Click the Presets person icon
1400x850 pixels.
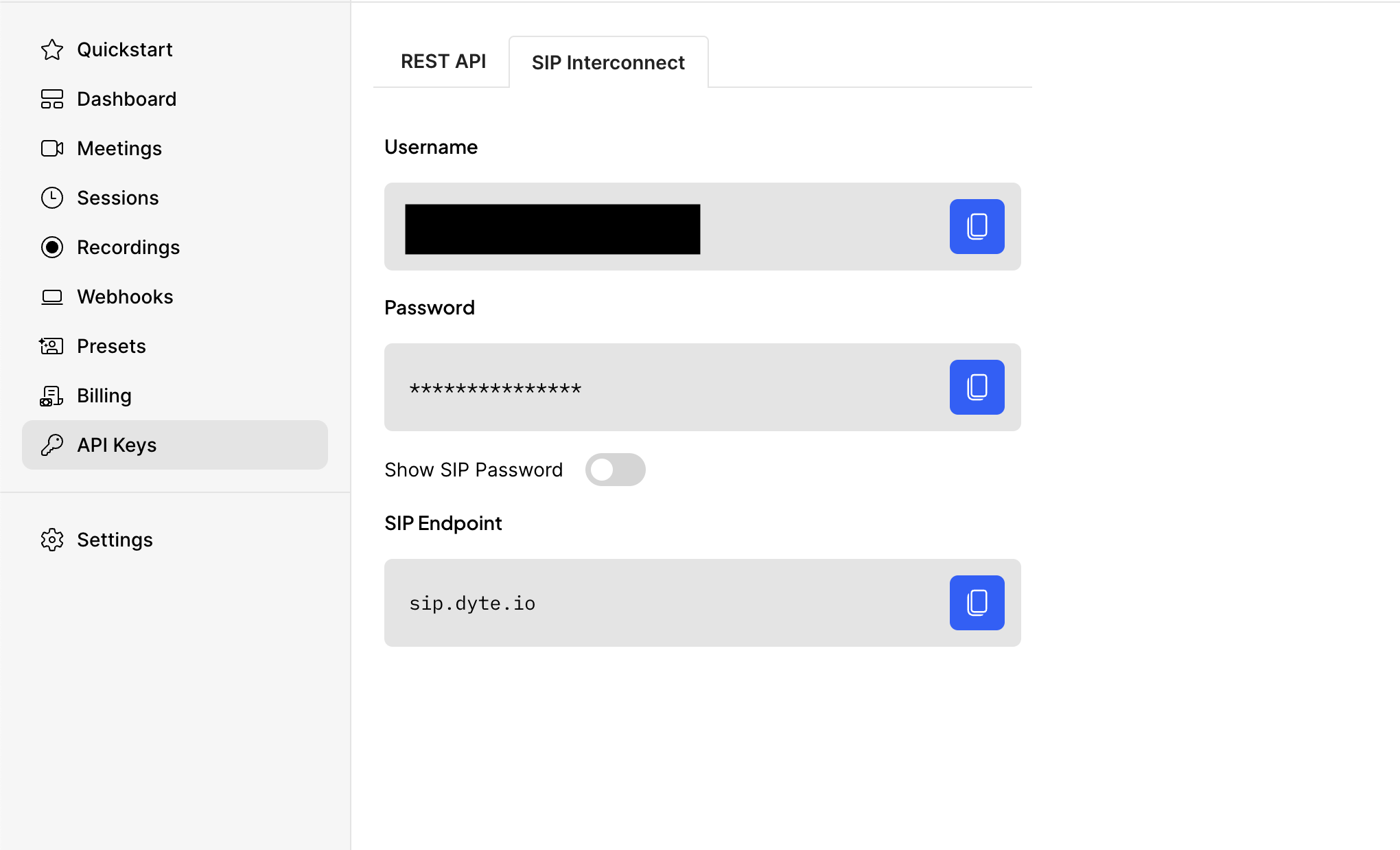pos(51,346)
